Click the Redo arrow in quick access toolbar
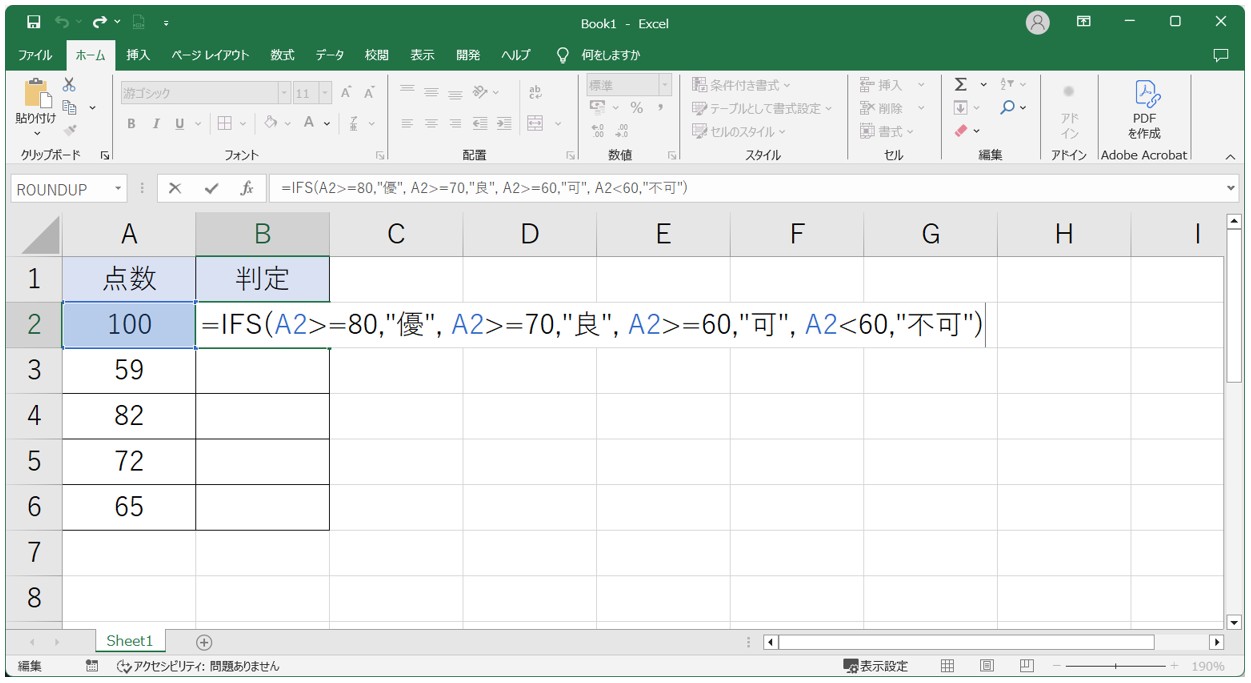1251x683 pixels. 99,22
